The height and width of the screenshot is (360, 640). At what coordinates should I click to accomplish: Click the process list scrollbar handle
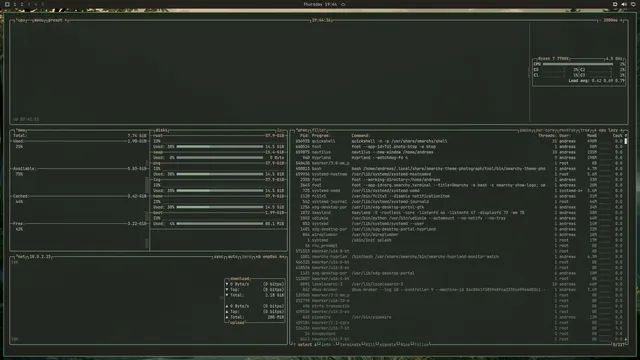click(626, 141)
